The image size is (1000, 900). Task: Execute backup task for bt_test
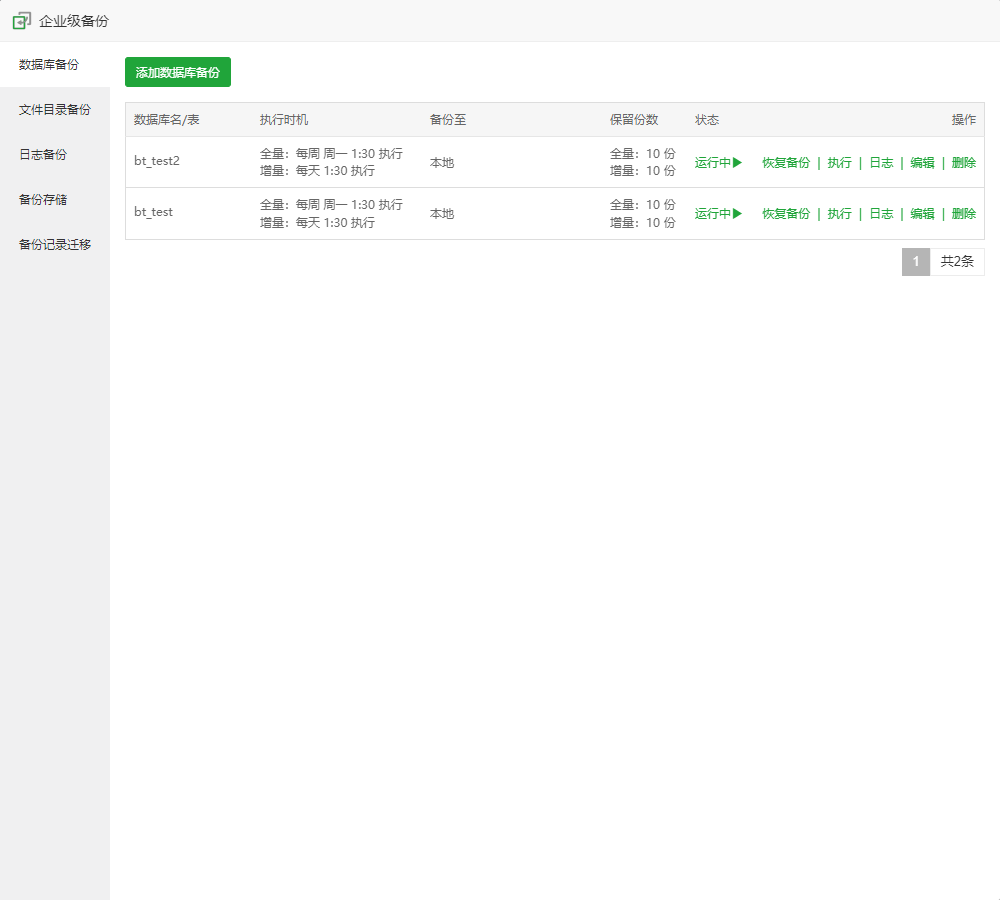point(839,213)
